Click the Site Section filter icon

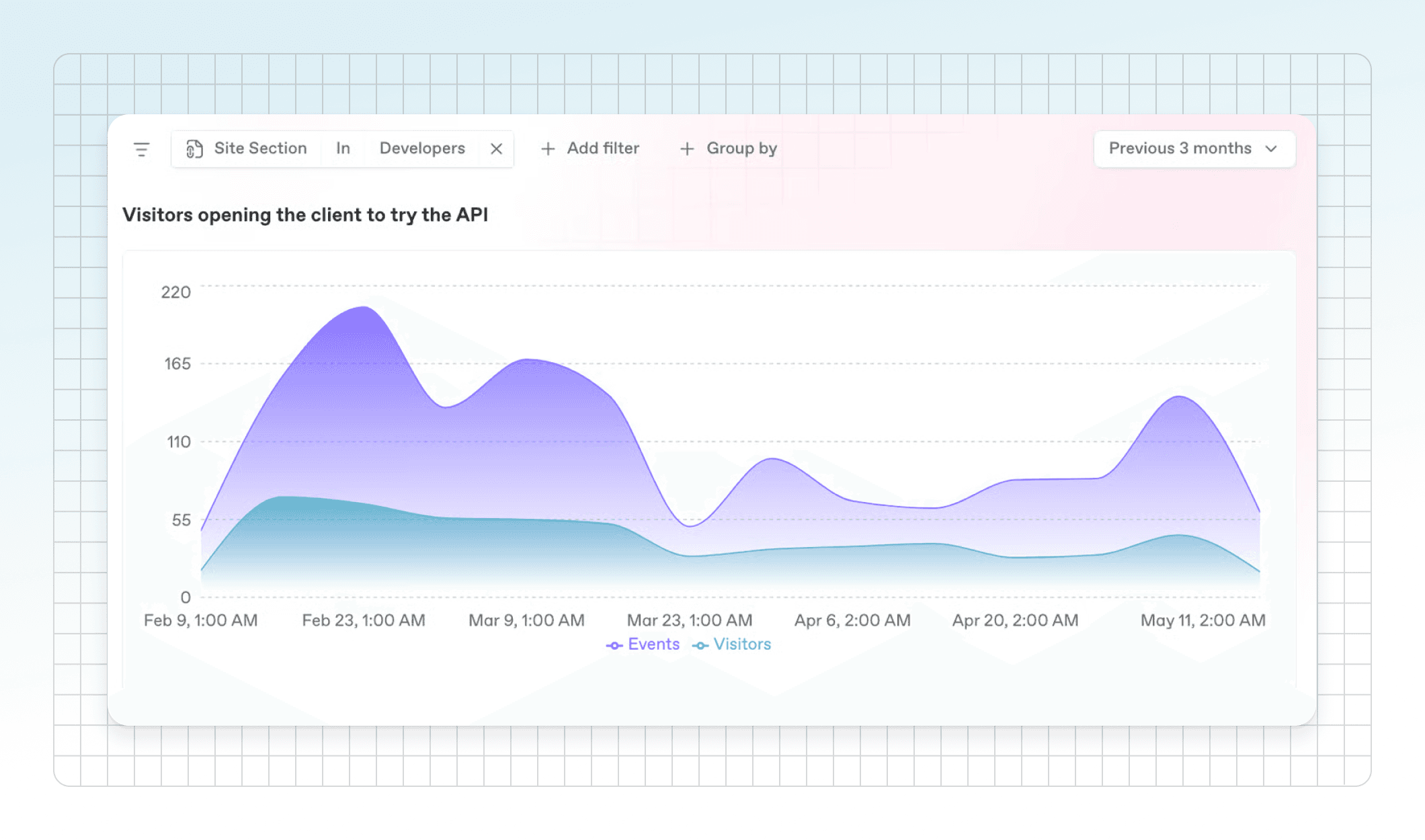[x=194, y=149]
